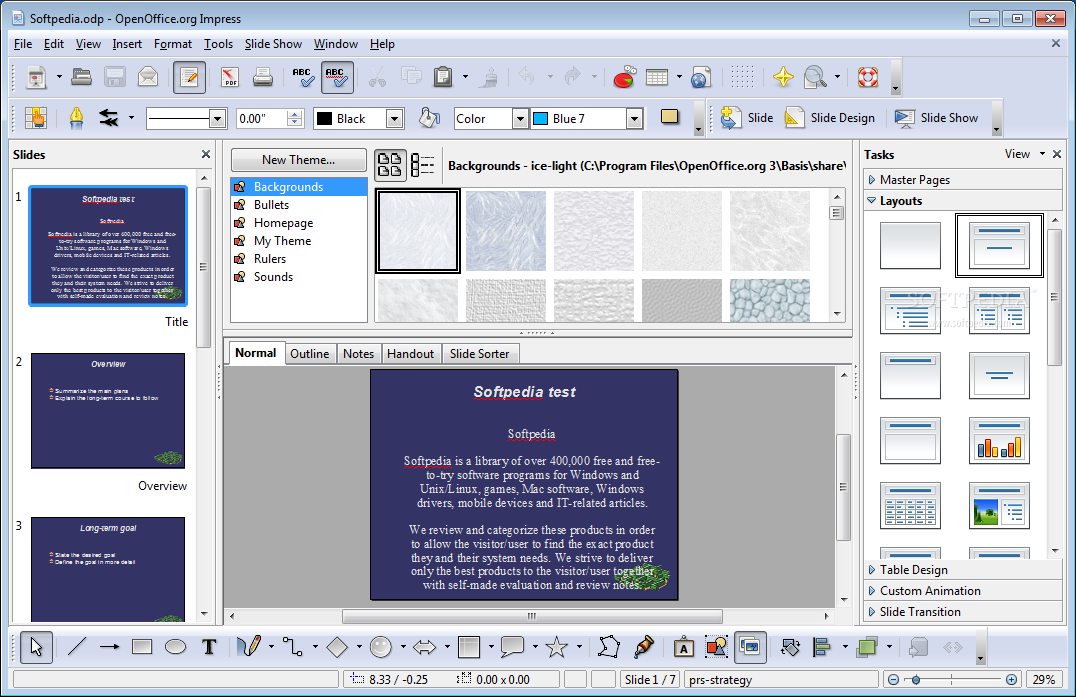1076x697 pixels.
Task: Insert a chart with the Chart icon
Action: 624,77
